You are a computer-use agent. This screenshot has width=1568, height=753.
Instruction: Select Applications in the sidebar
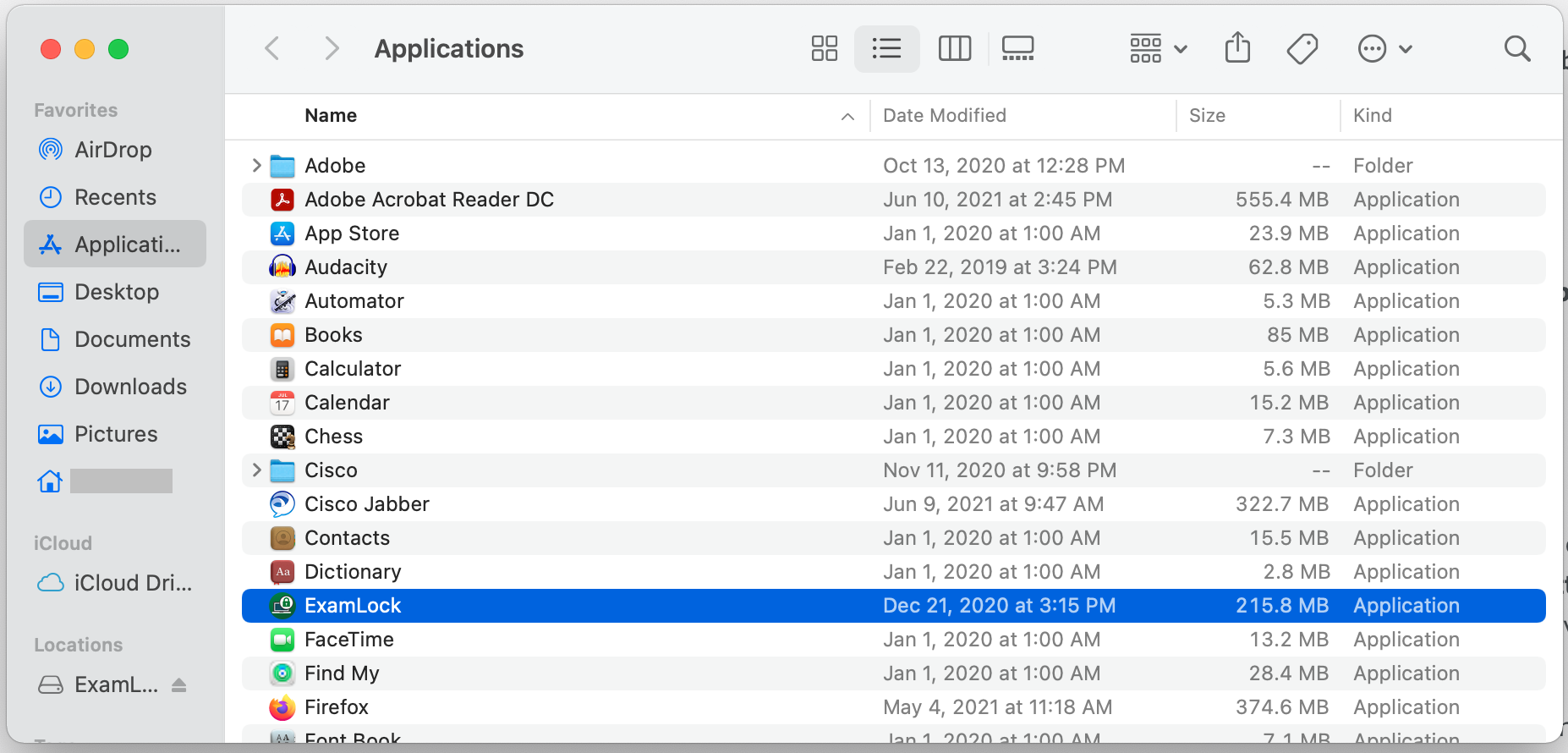tap(115, 245)
